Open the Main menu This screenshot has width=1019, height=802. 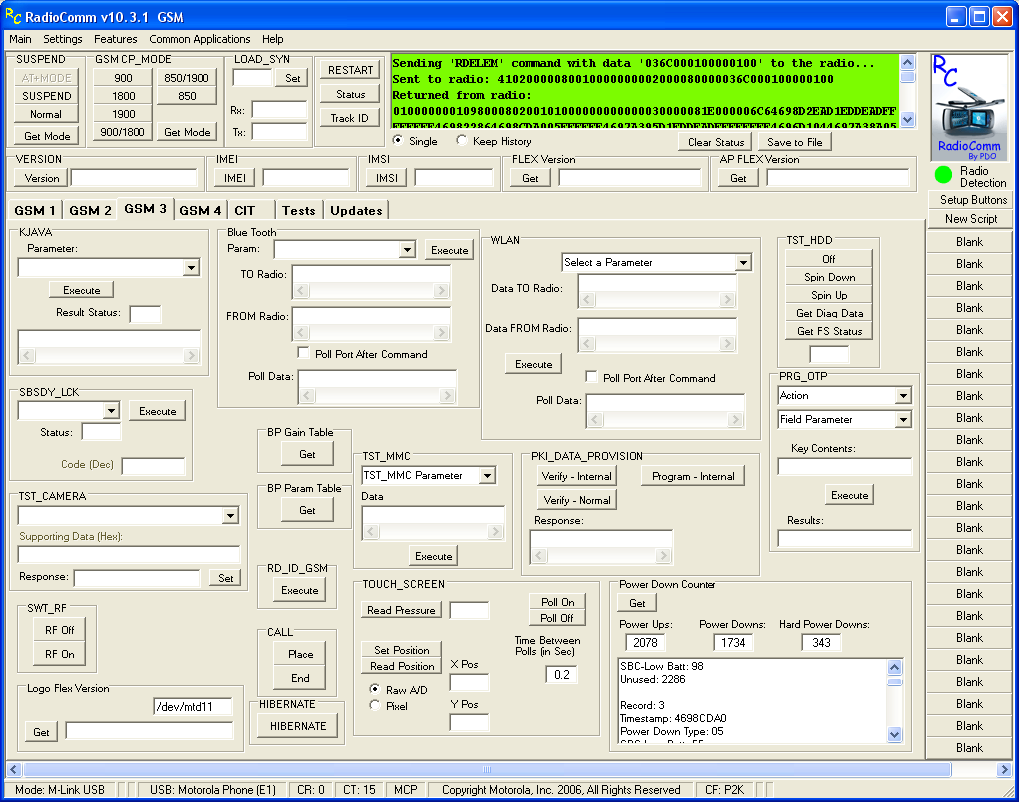(x=20, y=39)
